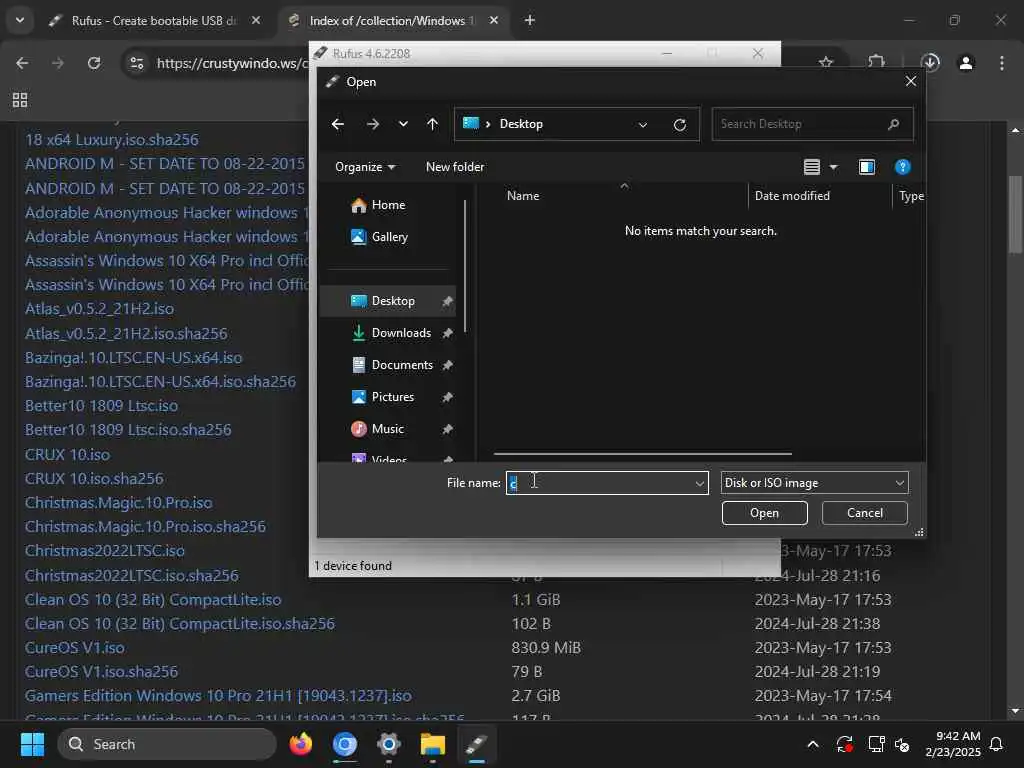Close the Open dialog window
The image size is (1024, 768).
click(910, 82)
